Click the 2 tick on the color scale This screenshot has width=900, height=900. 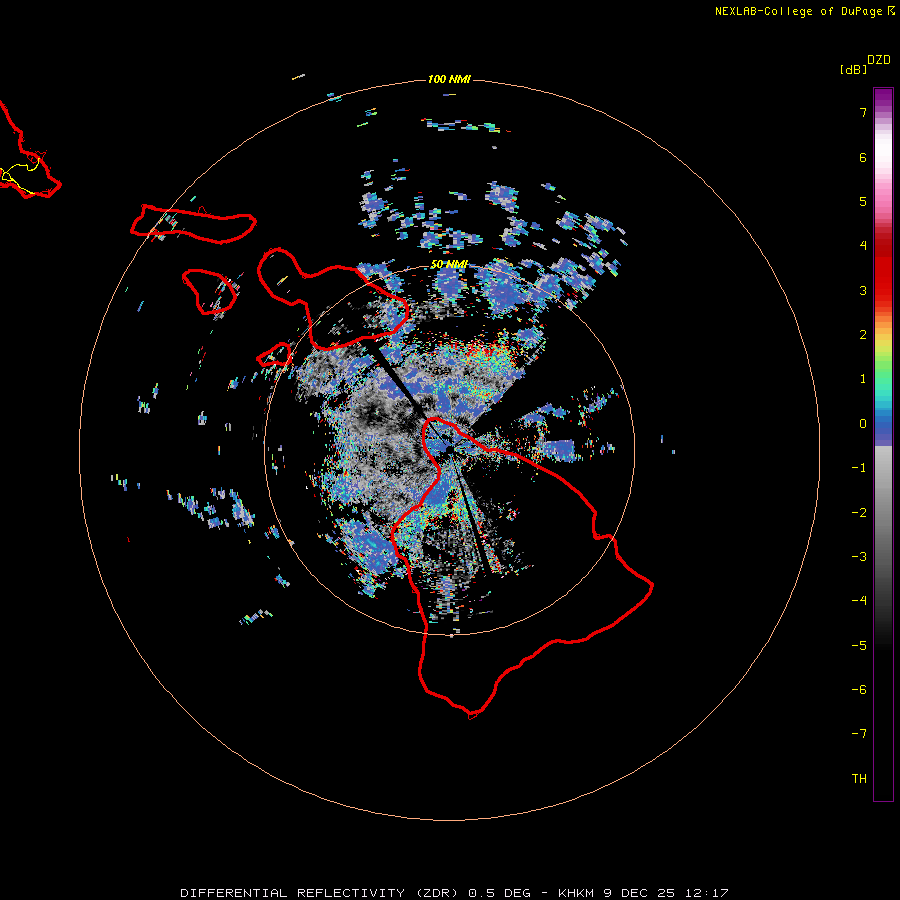click(863, 335)
